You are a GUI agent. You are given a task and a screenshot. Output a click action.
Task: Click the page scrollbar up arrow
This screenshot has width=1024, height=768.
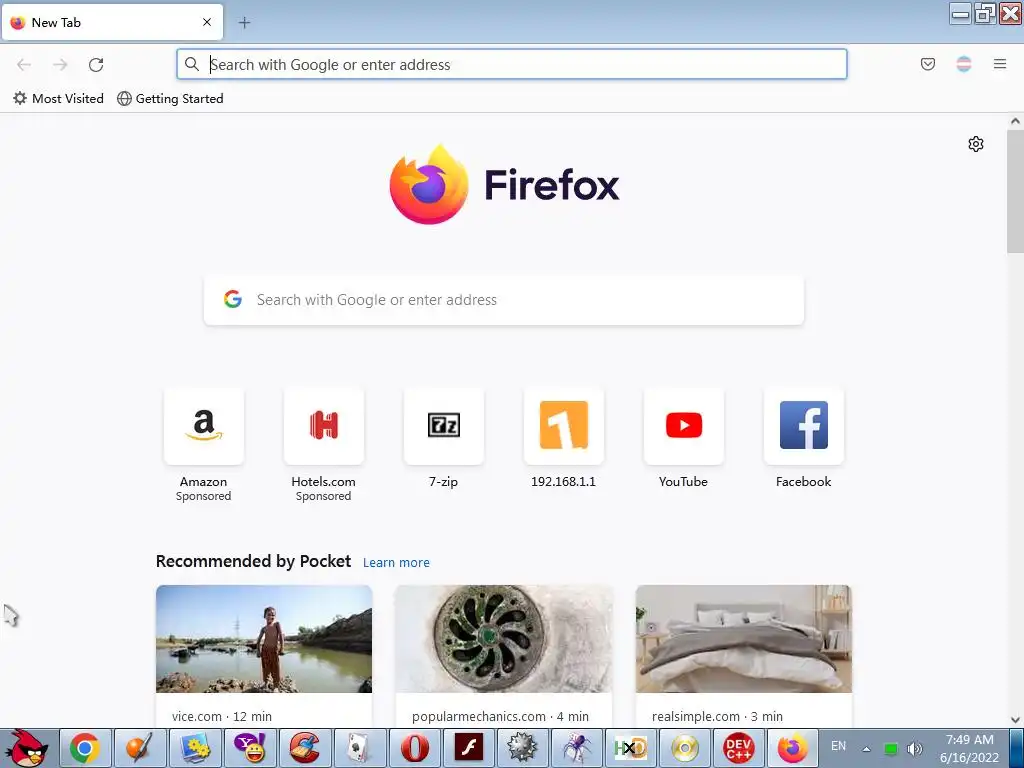coord(1015,121)
